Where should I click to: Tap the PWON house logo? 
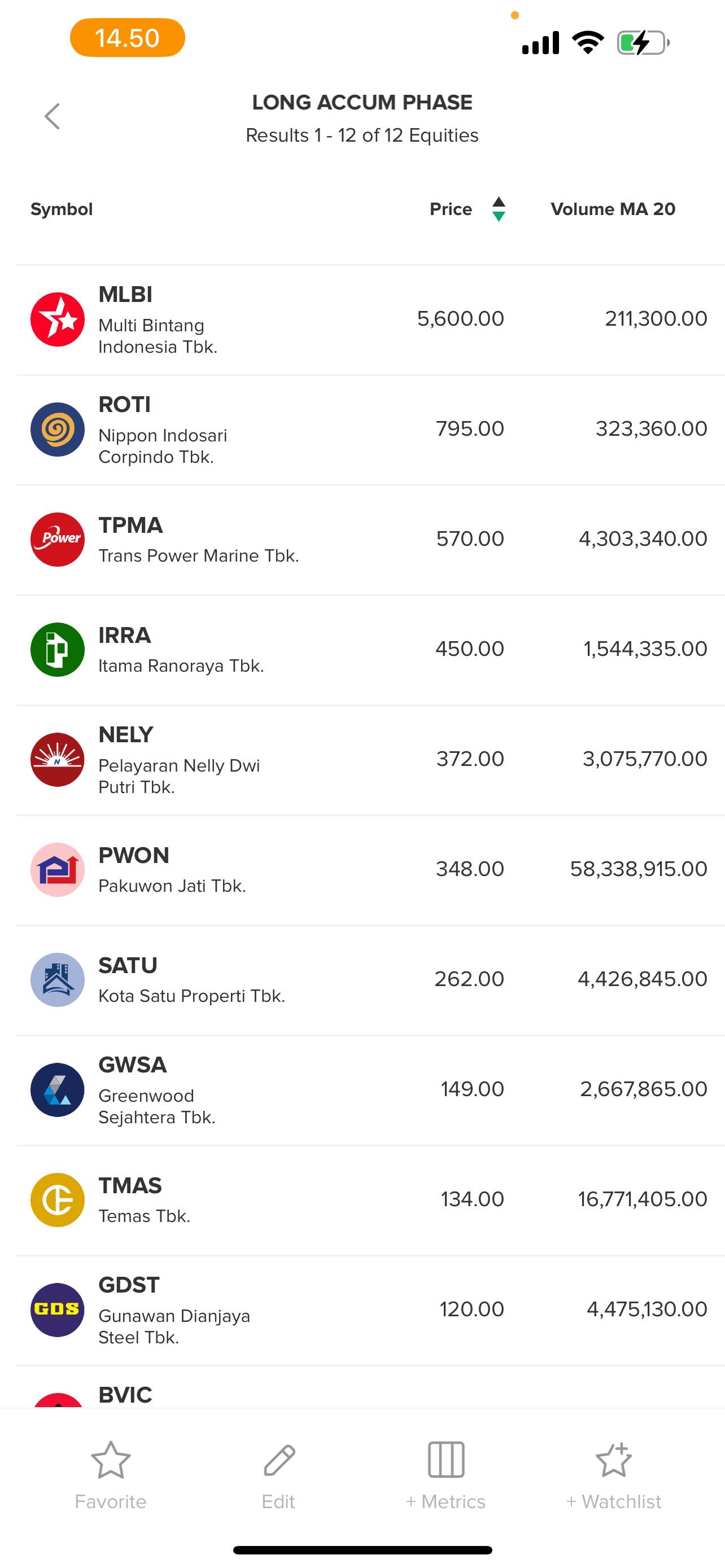tap(57, 869)
